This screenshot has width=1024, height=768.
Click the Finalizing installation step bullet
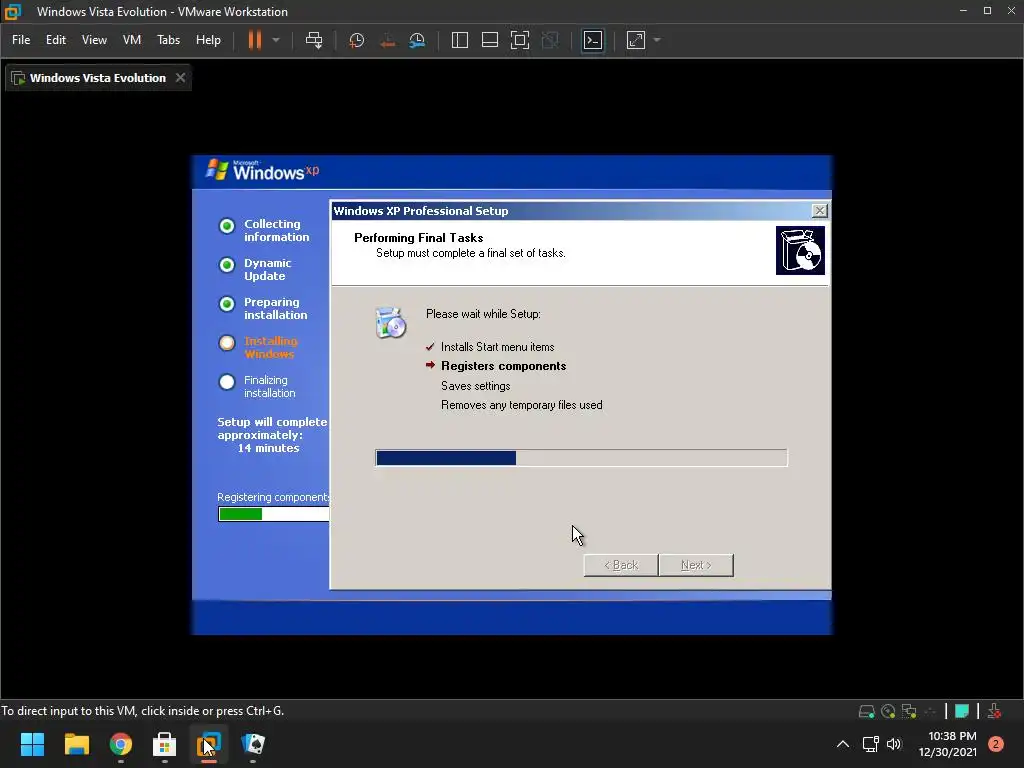[x=227, y=382]
